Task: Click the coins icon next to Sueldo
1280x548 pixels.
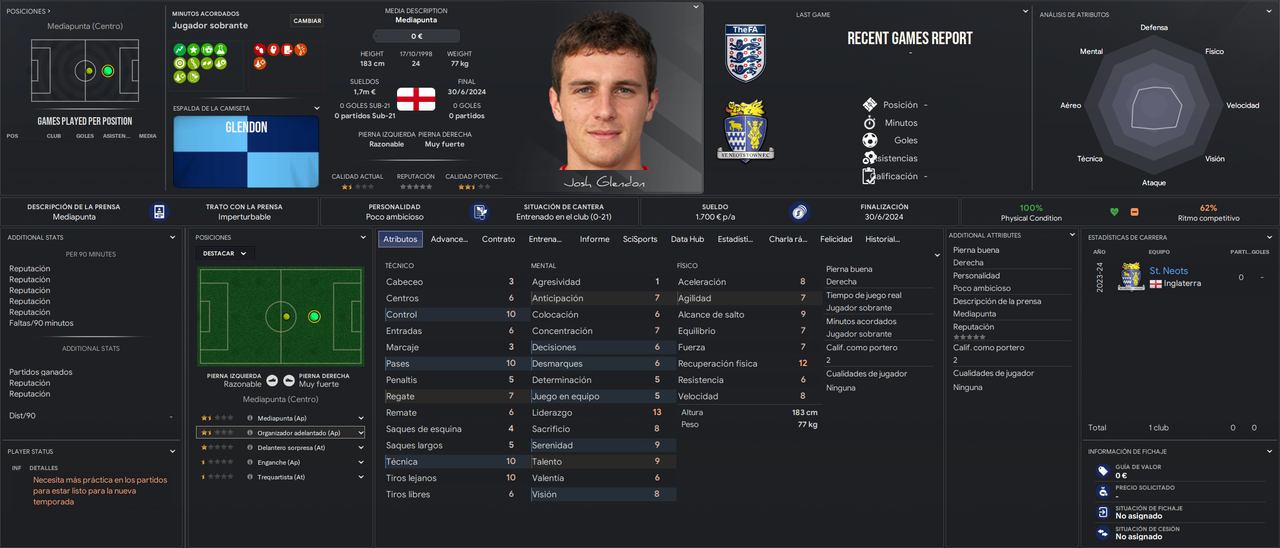Action: [798, 212]
